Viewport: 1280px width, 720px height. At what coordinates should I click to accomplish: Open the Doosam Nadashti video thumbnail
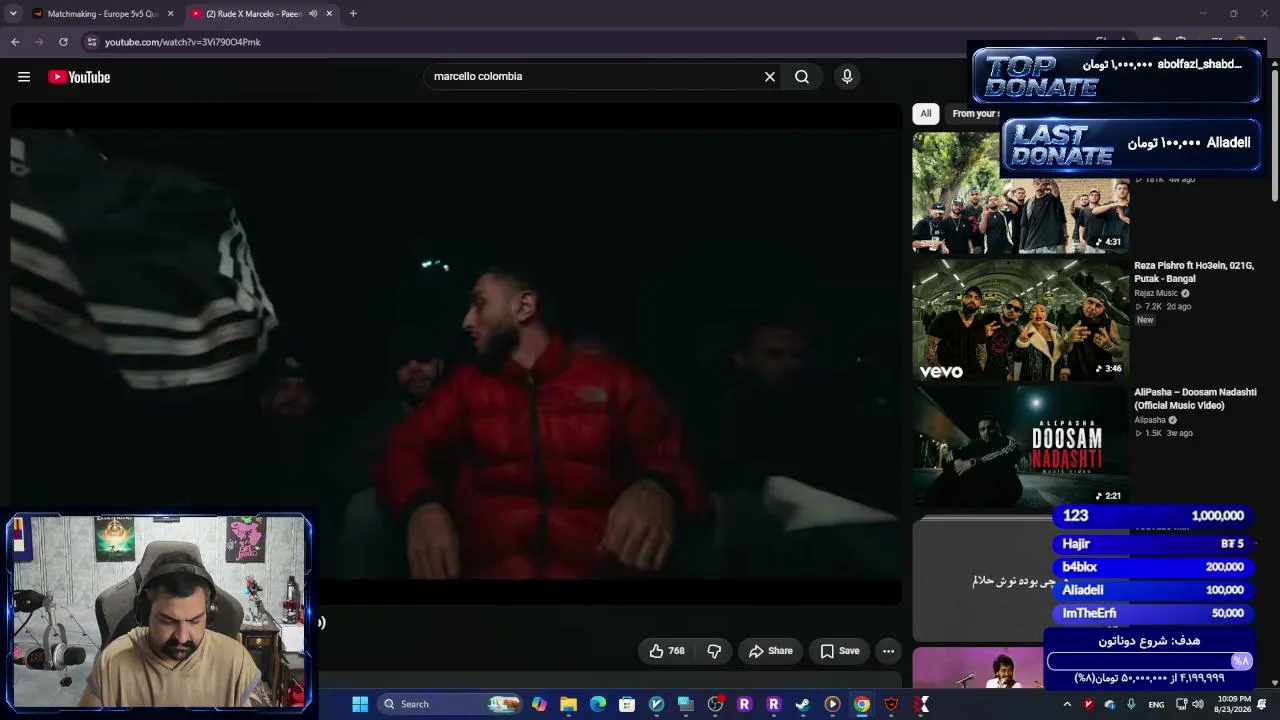coord(1020,447)
